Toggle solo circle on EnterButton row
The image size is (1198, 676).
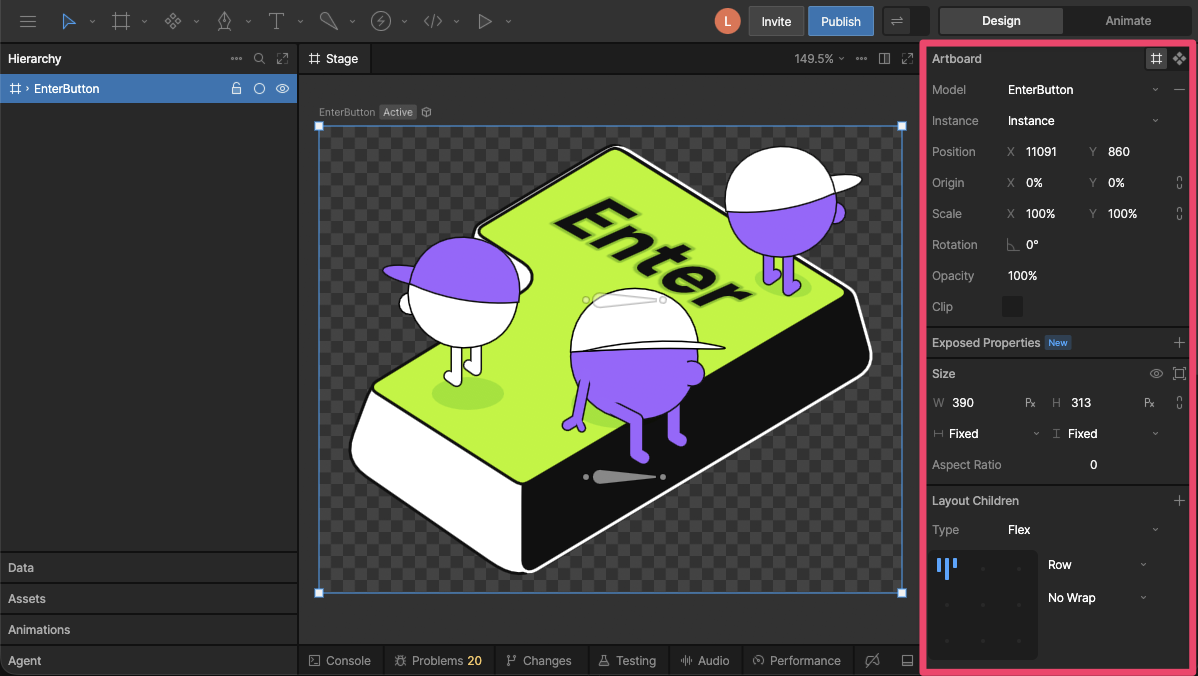pos(260,89)
